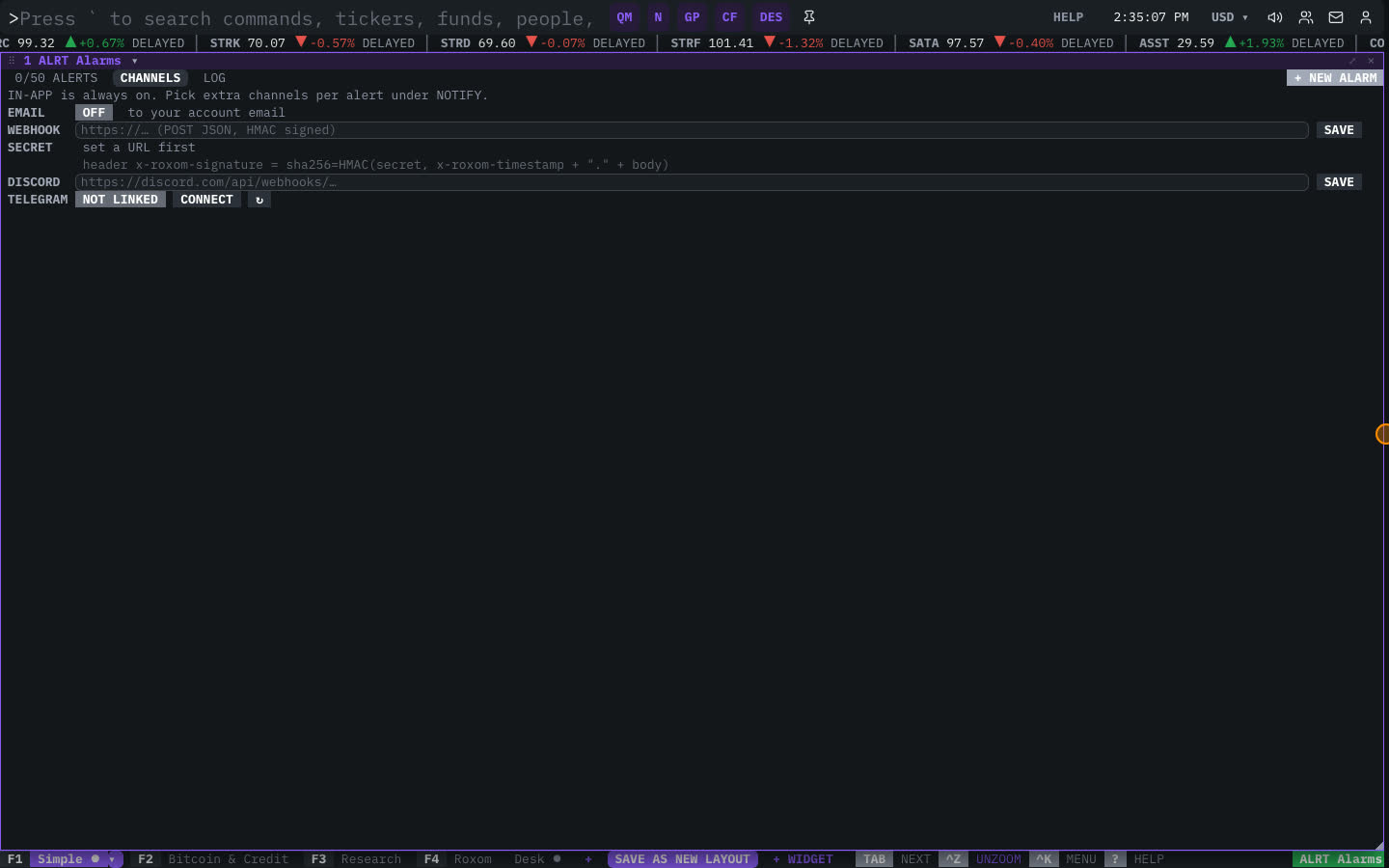The width and height of the screenshot is (1389, 868).
Task: Click the STRK 70.07 ticker
Action: [x=312, y=43]
